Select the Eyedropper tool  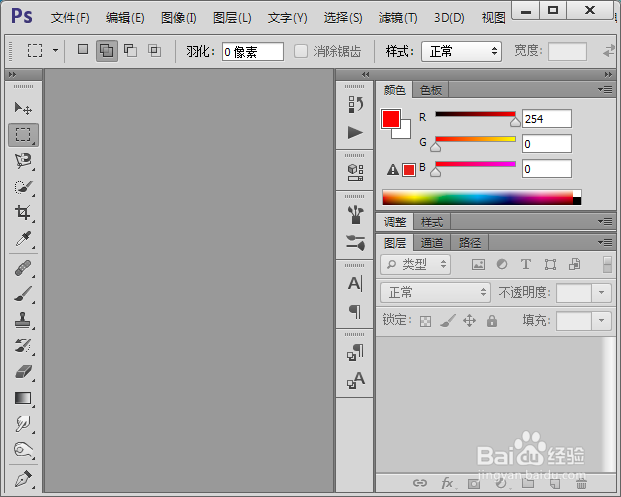[23, 239]
